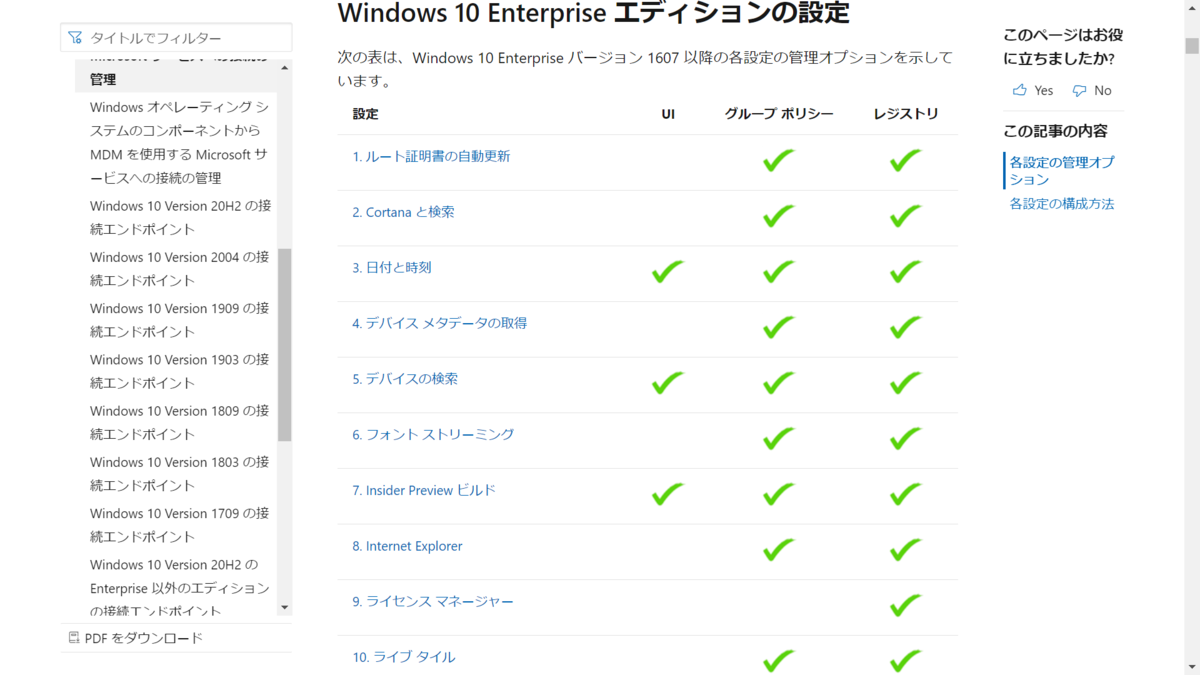Image resolution: width=1200 pixels, height=675 pixels.
Task: Click sidebar scrollbar down arrow
Action: click(x=285, y=607)
